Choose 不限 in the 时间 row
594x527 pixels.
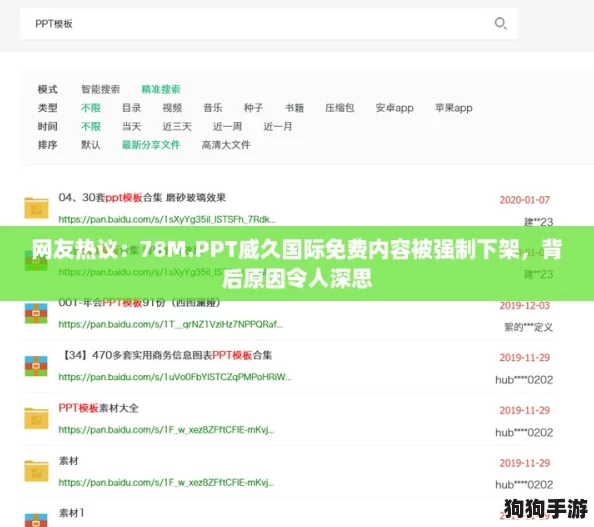(x=91, y=126)
